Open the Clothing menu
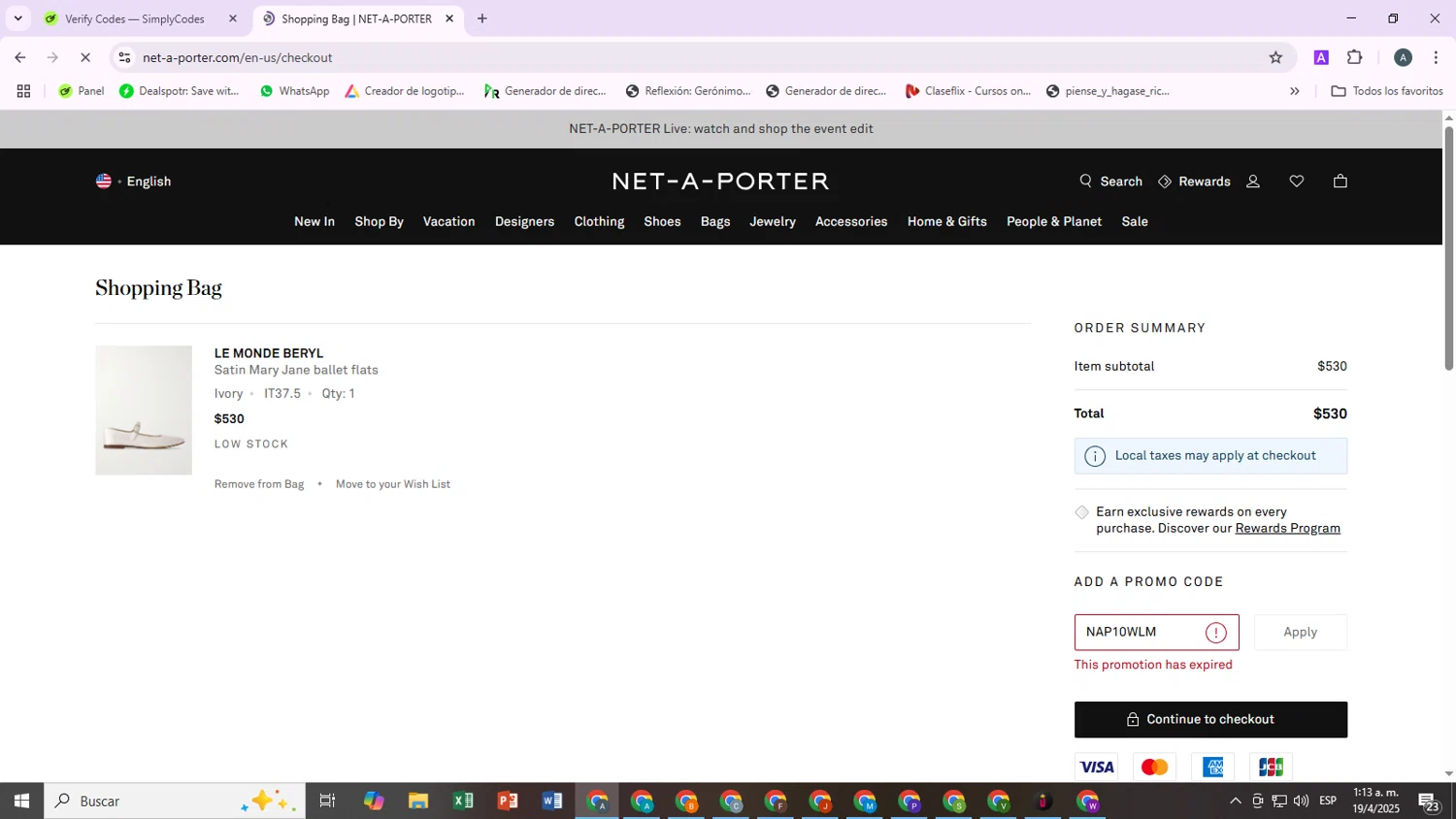 [599, 222]
